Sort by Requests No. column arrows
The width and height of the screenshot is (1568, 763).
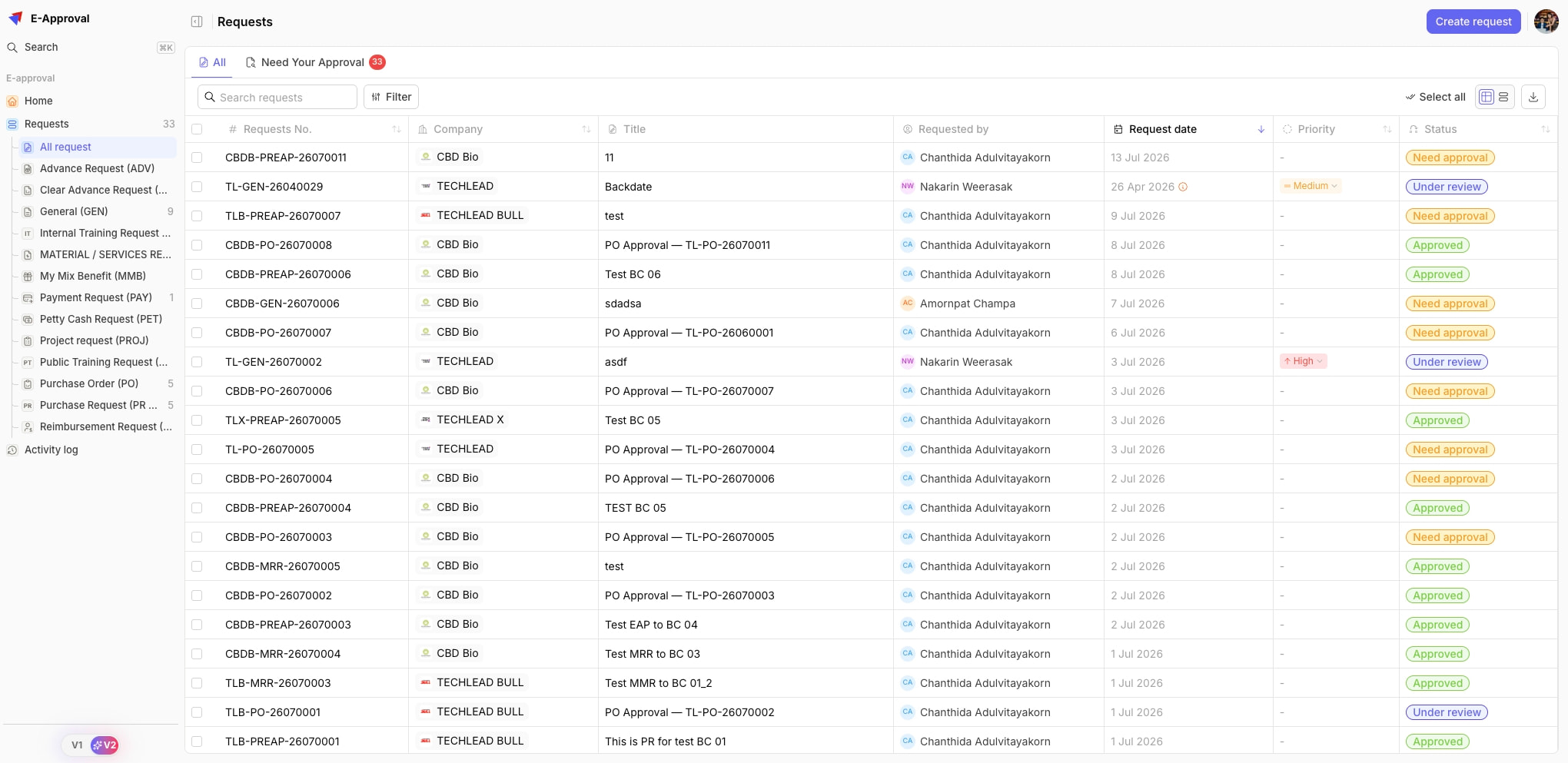point(397,129)
